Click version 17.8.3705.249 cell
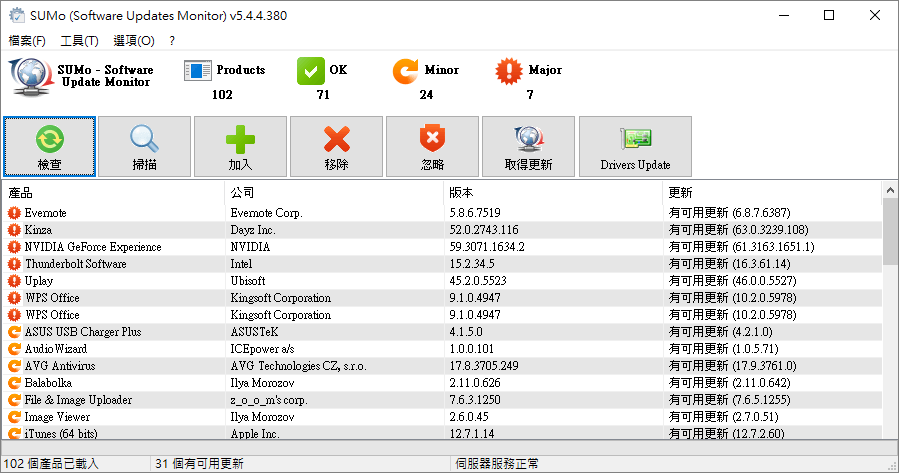The width and height of the screenshot is (899, 473). (x=484, y=366)
